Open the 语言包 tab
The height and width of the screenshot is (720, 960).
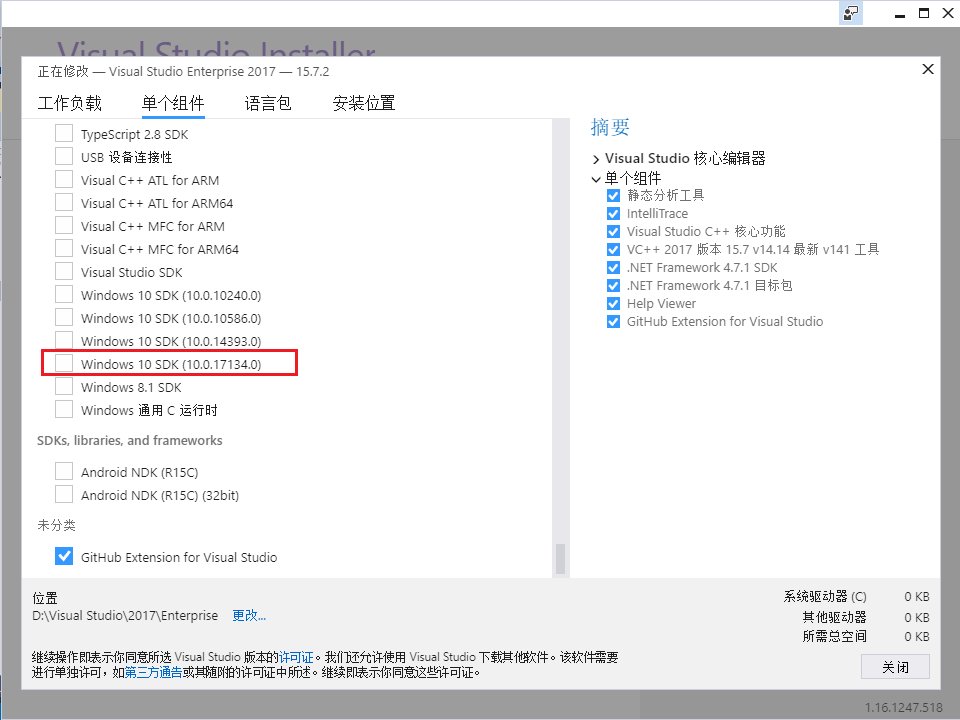coord(267,102)
